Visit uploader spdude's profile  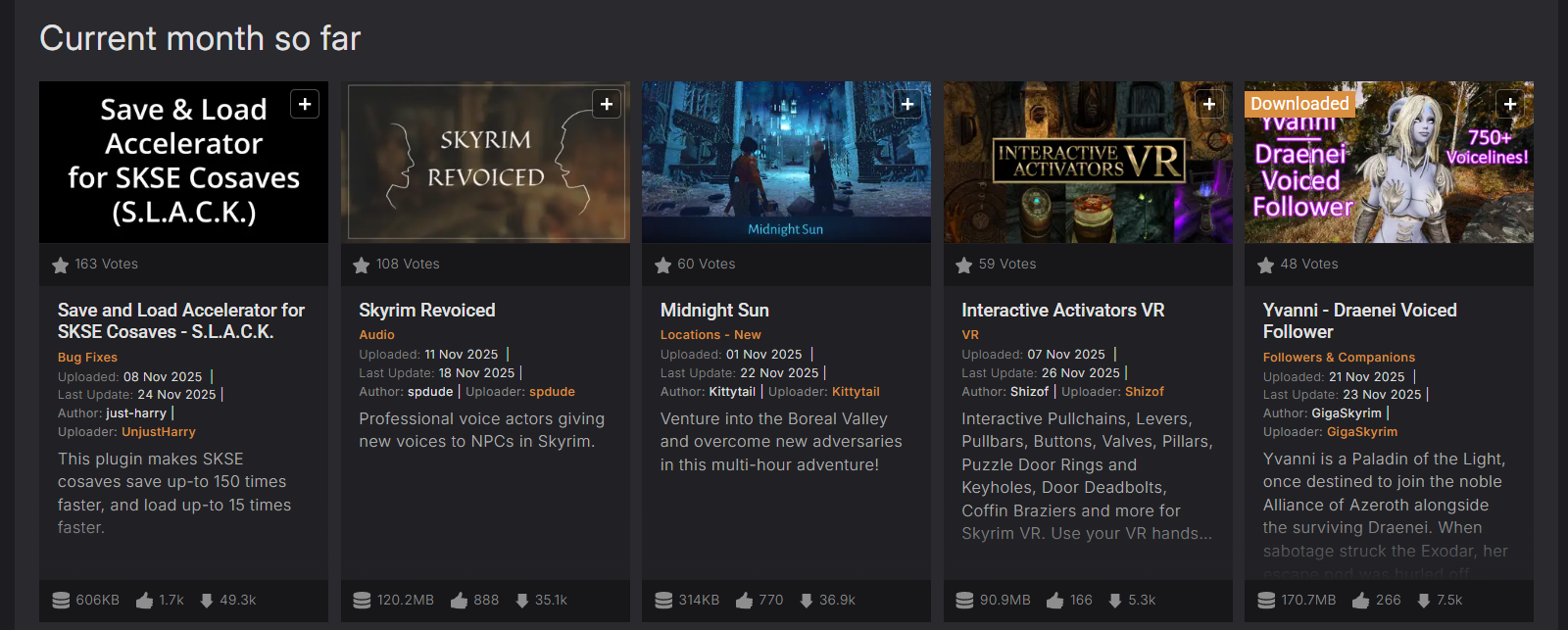(x=552, y=392)
